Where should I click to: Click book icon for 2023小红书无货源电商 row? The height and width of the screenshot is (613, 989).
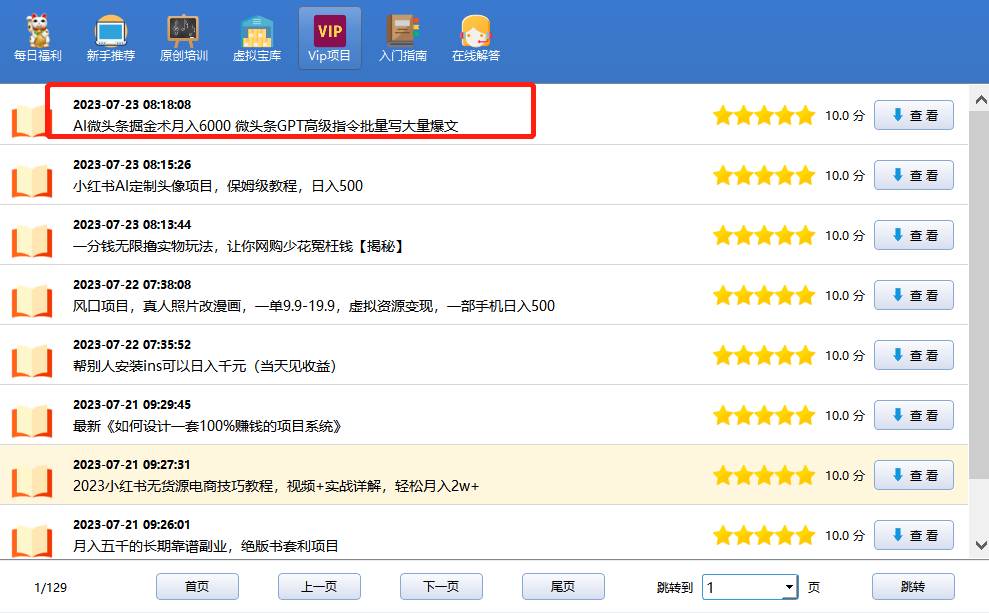coord(32,481)
